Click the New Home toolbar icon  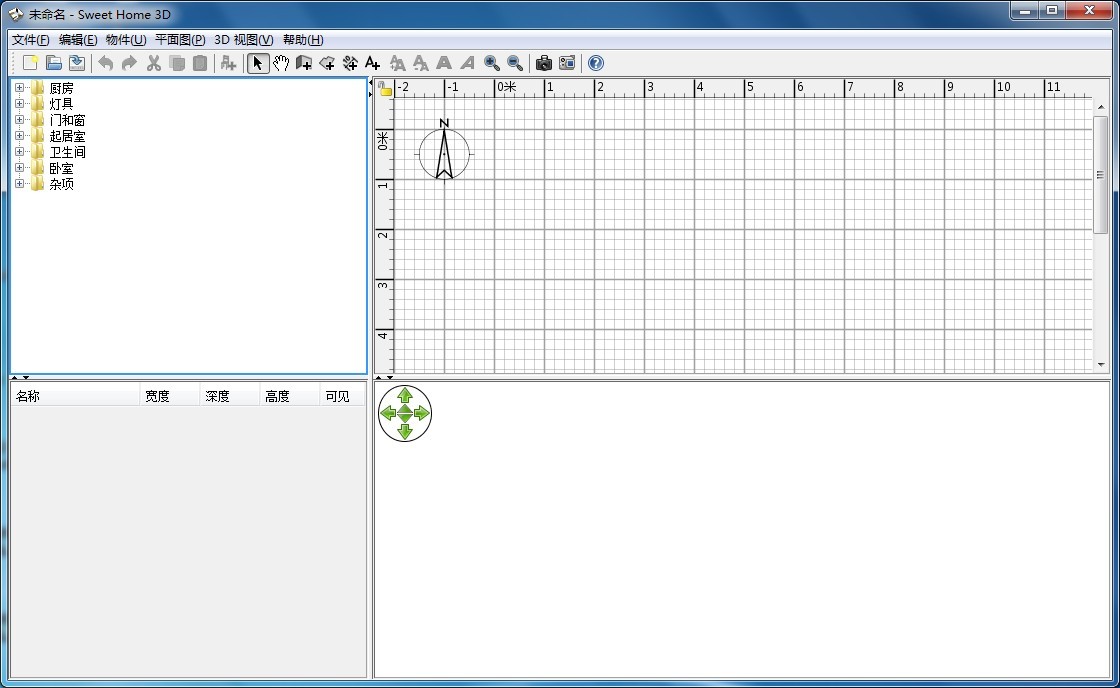pos(31,63)
